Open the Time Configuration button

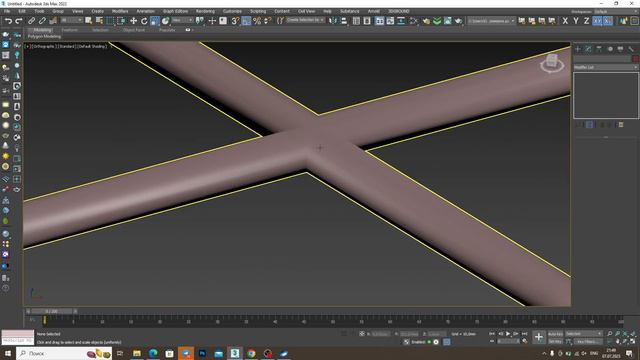click(x=524, y=342)
